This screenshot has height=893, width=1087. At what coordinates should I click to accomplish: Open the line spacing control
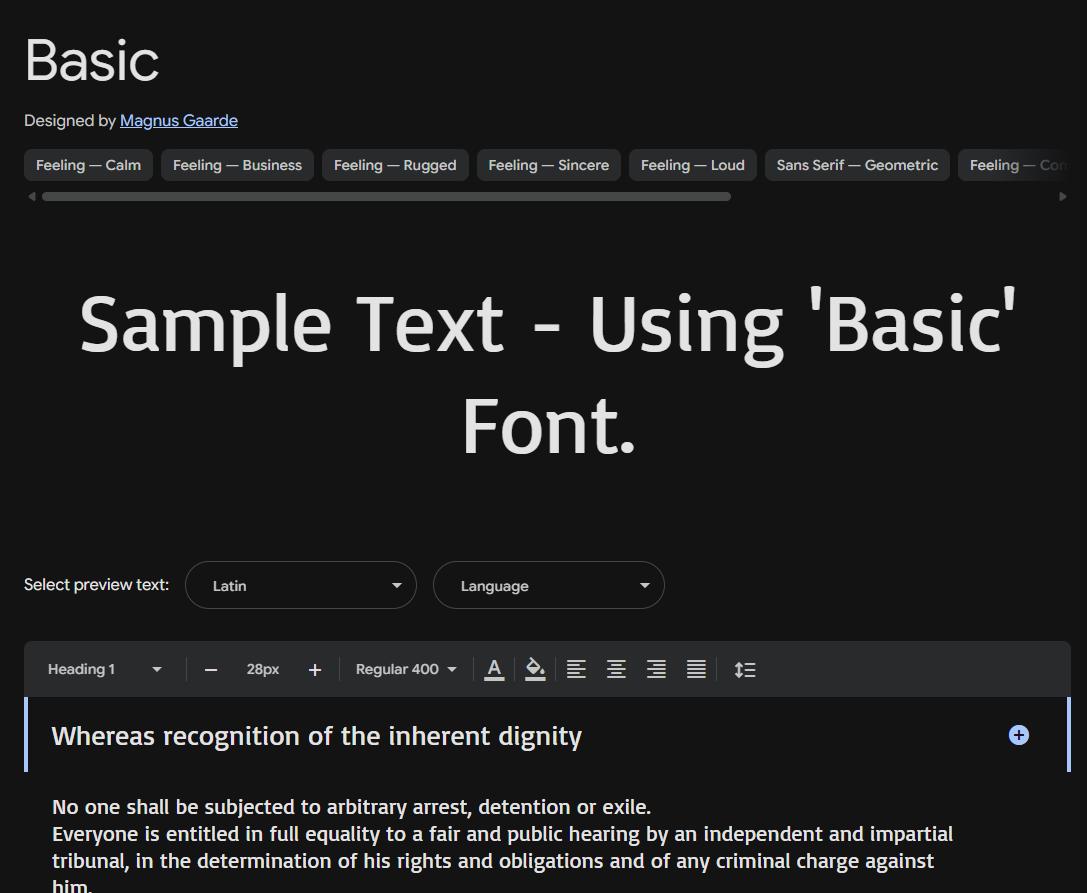coord(745,670)
